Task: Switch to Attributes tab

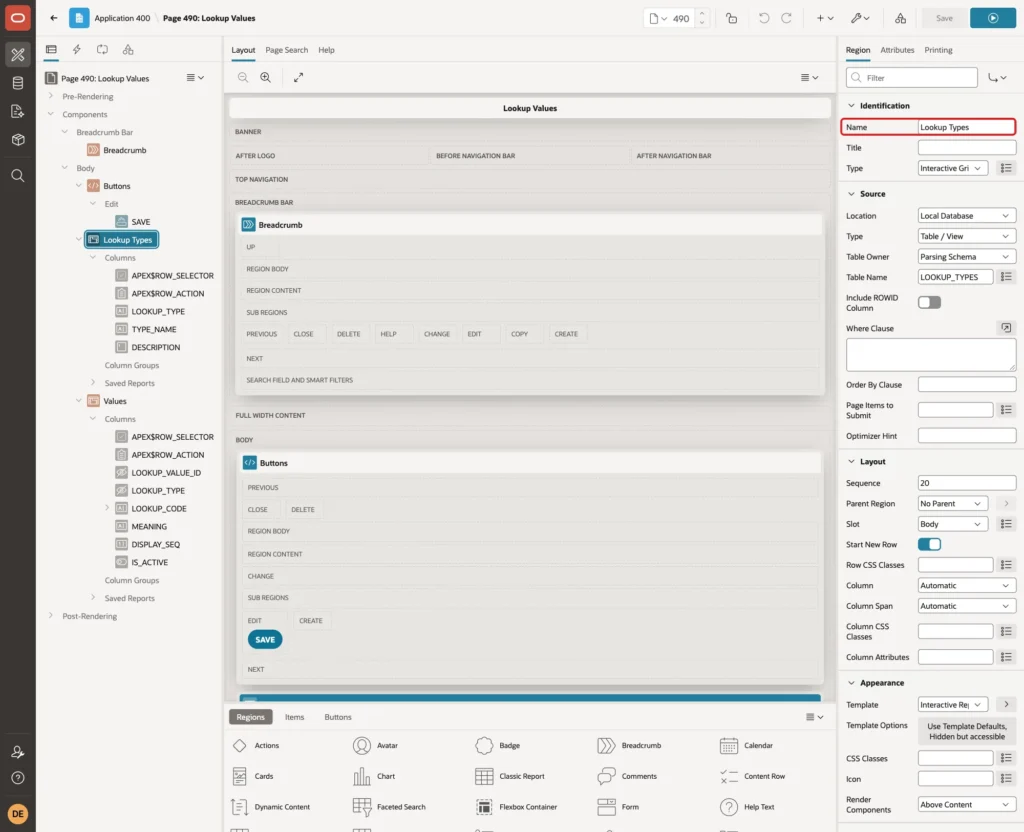Action: [x=897, y=50]
